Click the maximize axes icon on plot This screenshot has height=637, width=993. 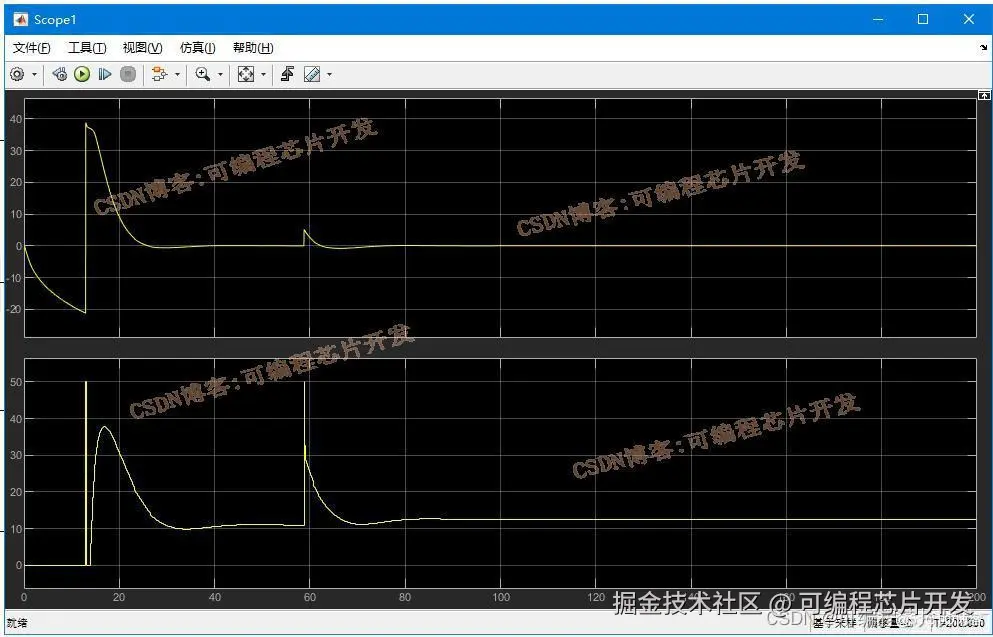pos(984,95)
